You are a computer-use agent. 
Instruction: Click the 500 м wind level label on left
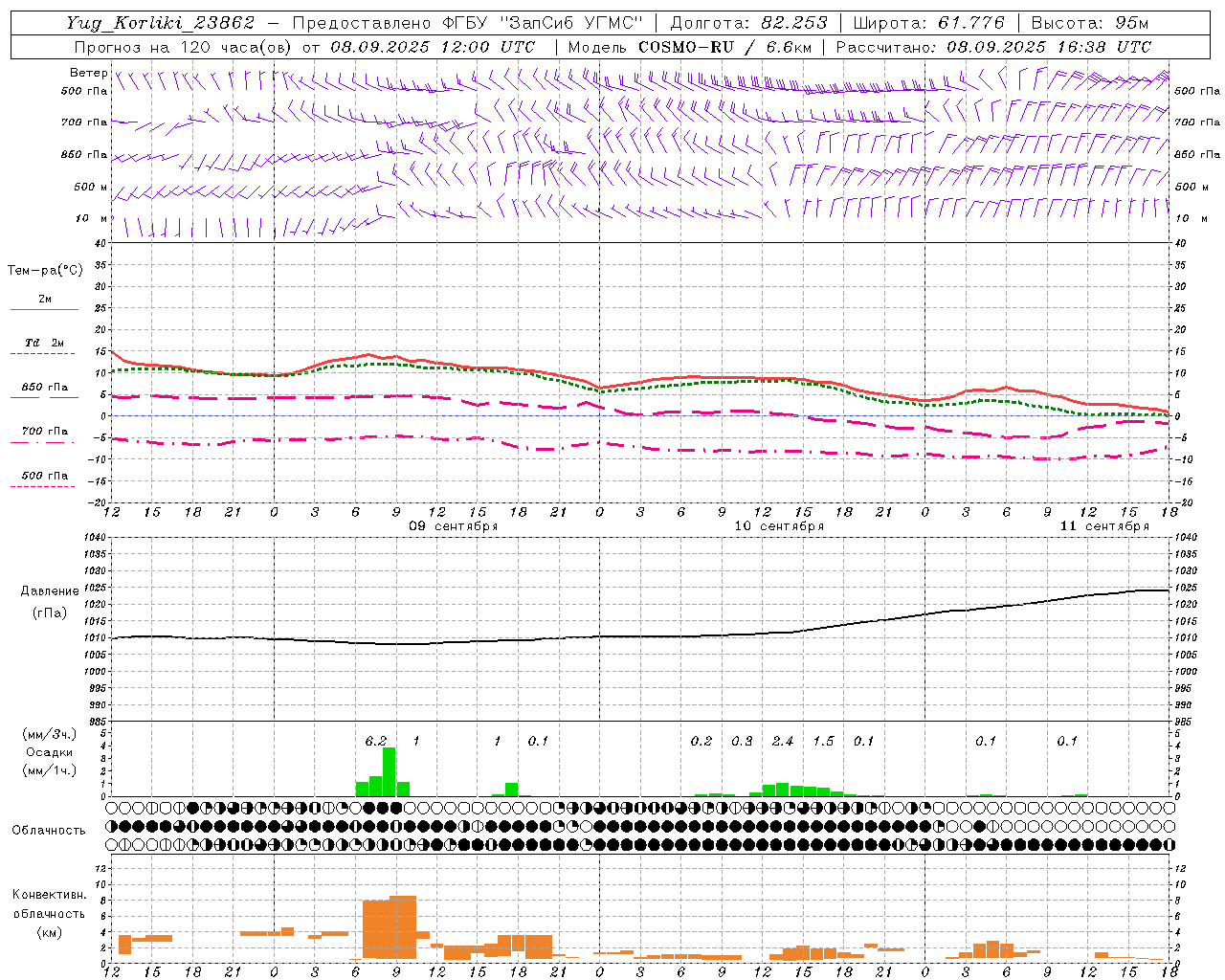[x=91, y=187]
